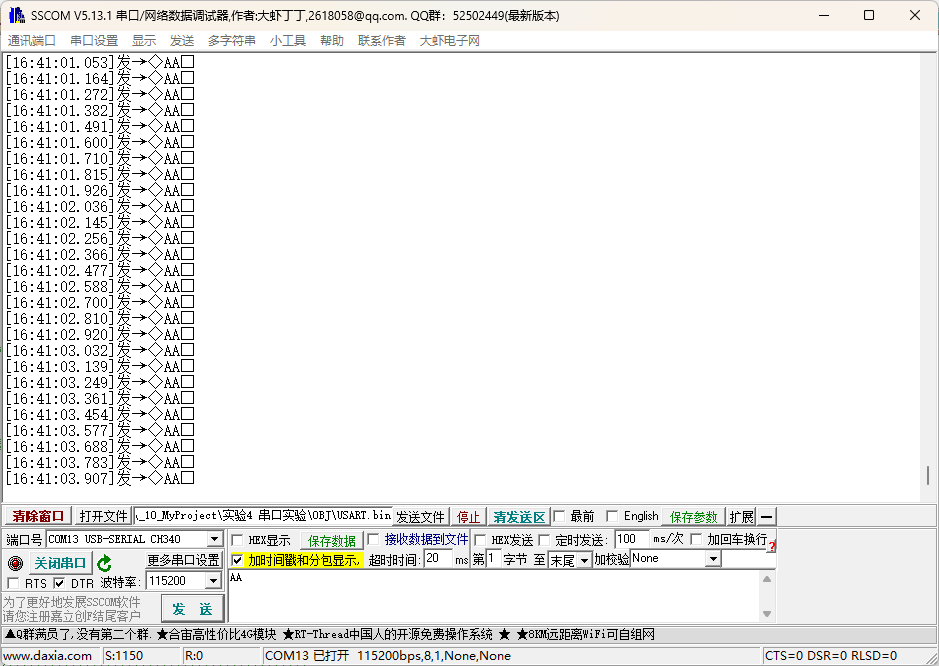Click the R:0 received counter in status bar

194,656
